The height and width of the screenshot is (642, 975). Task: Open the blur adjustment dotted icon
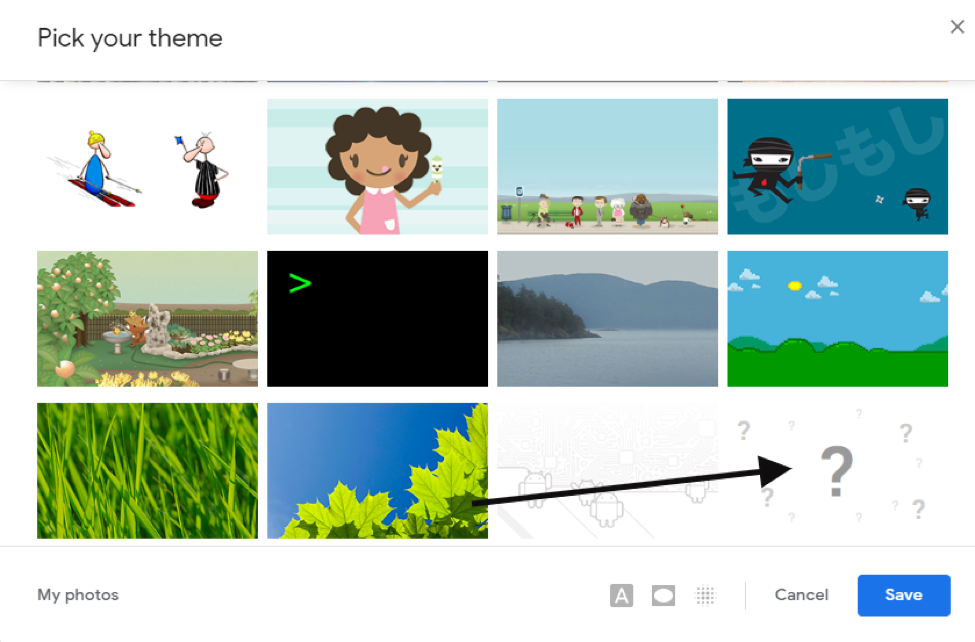705,595
